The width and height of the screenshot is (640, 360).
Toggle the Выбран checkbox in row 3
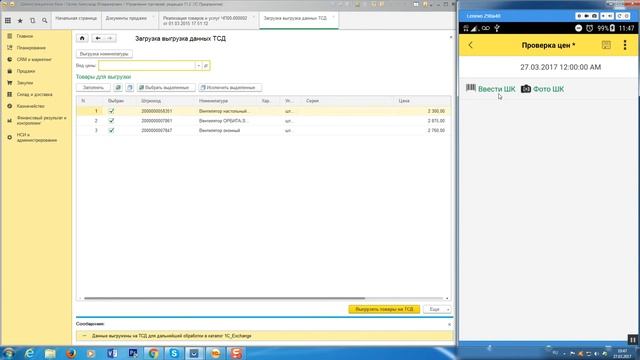(111, 131)
